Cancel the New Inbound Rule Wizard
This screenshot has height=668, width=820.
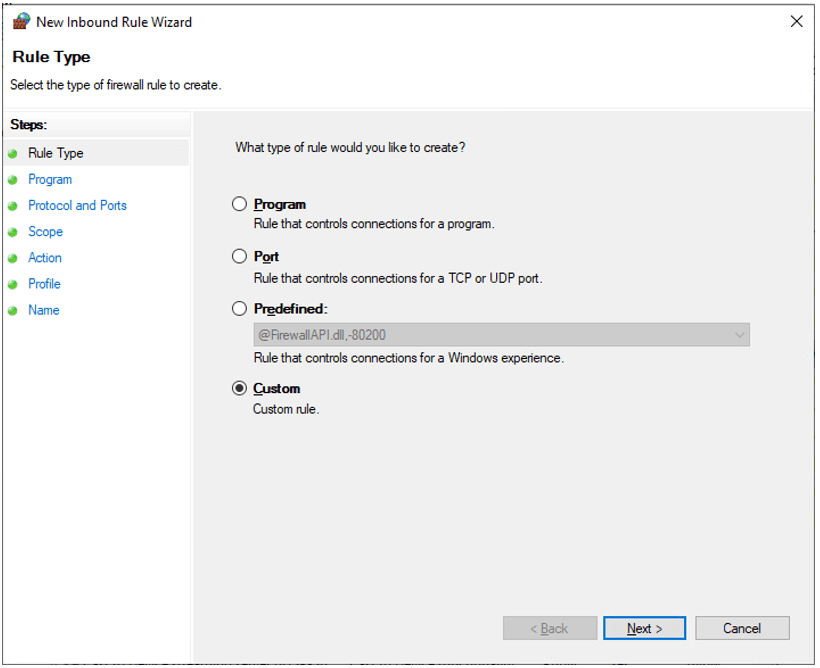coord(742,628)
